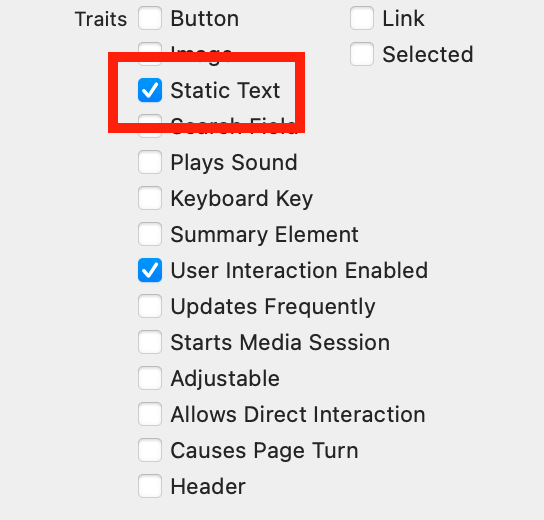Uncheck the Static Text trait
Image resolution: width=544 pixels, height=520 pixels.
(150, 90)
